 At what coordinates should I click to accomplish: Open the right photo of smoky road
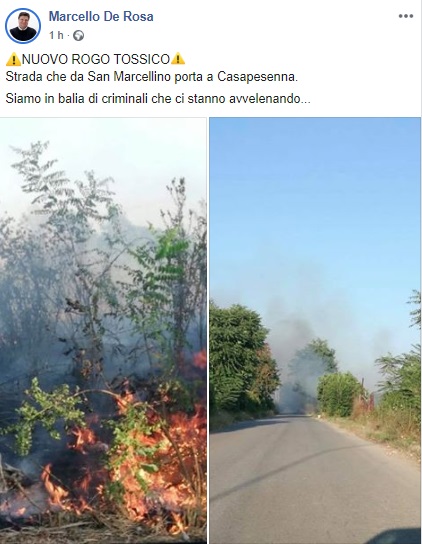pos(315,331)
